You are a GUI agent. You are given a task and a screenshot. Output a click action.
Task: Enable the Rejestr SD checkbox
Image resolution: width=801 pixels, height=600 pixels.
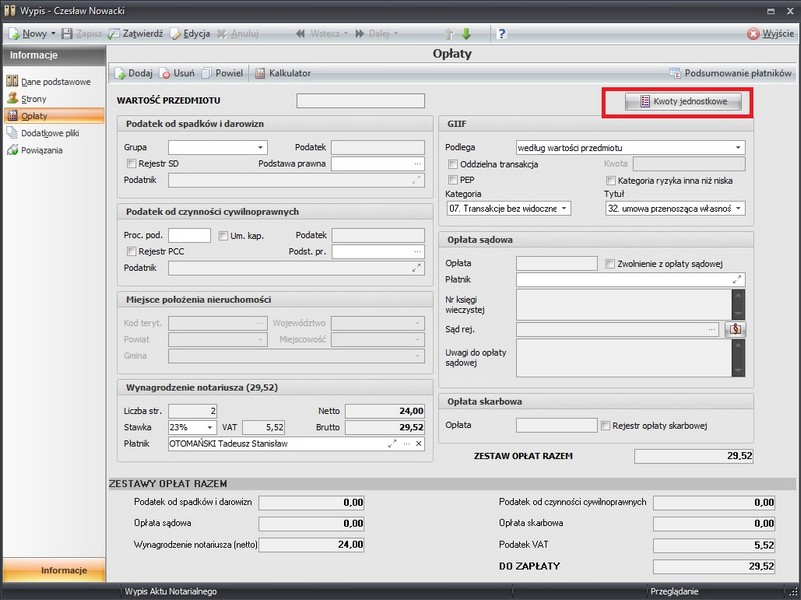point(131,163)
